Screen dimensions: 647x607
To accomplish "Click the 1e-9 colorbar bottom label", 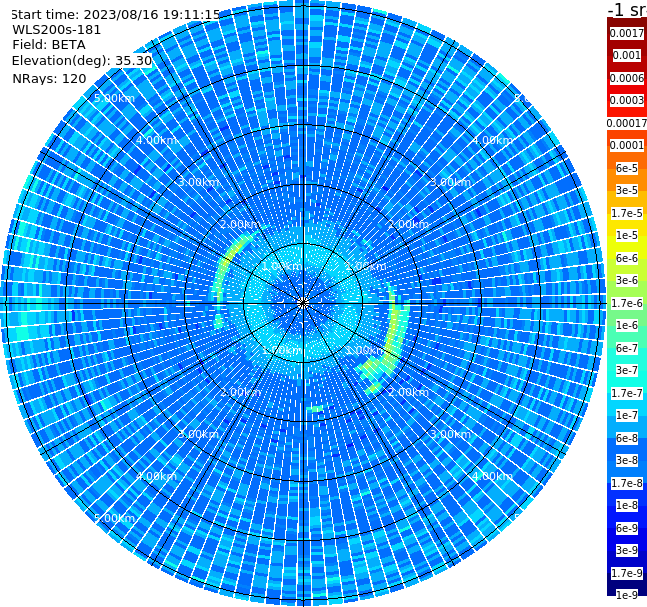I will tap(627, 595).
